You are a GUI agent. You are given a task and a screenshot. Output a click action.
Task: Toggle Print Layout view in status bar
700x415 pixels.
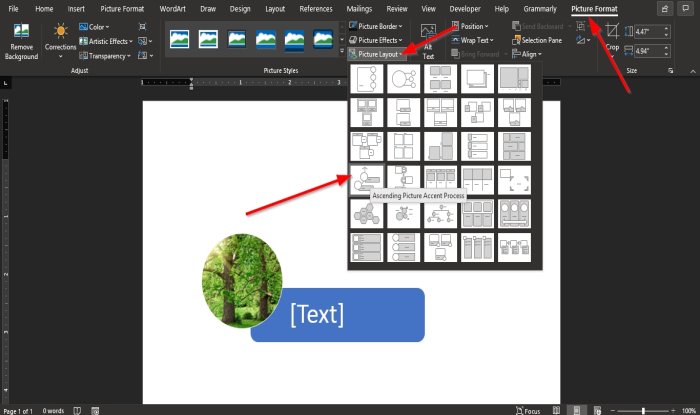576,410
